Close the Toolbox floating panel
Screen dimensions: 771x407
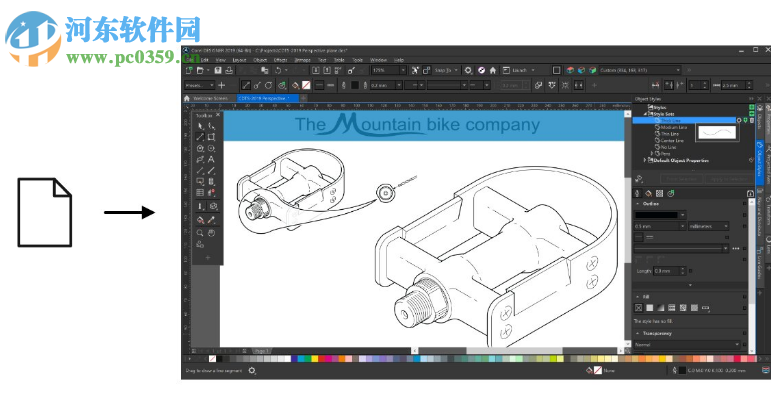coord(218,115)
